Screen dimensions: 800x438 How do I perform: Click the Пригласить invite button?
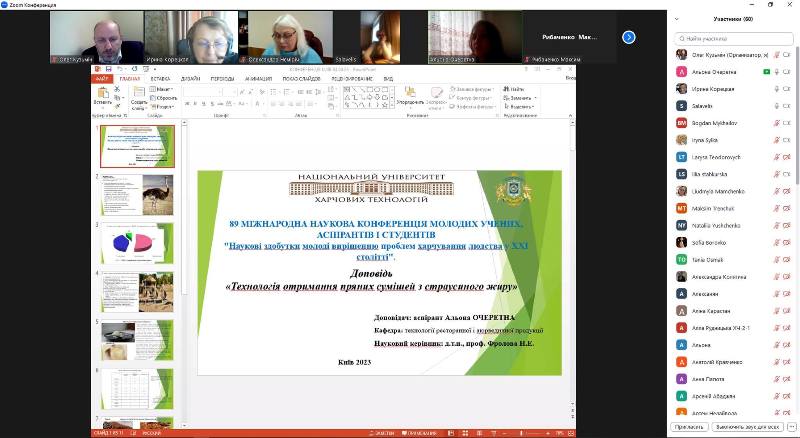(689, 427)
